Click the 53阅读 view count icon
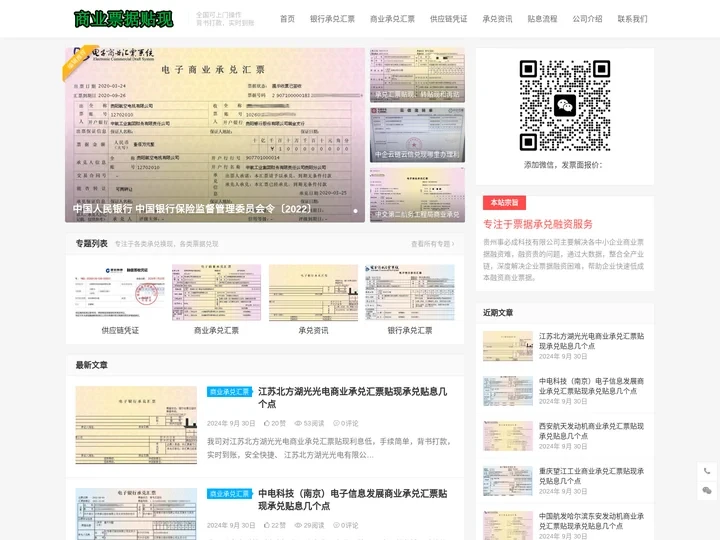The height and width of the screenshot is (540, 720). click(x=298, y=423)
